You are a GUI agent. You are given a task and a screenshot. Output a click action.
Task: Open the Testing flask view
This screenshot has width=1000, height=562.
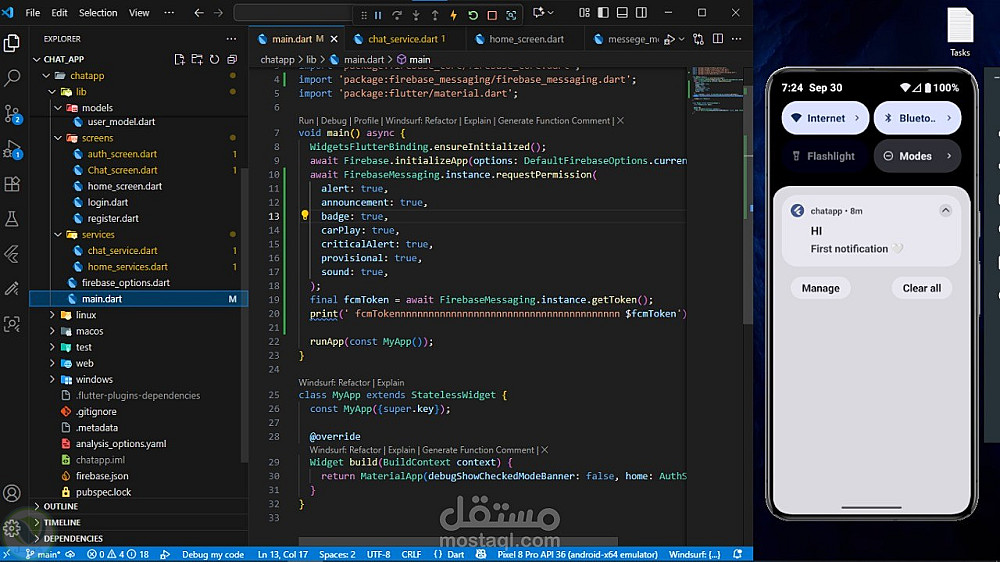click(x=12, y=219)
